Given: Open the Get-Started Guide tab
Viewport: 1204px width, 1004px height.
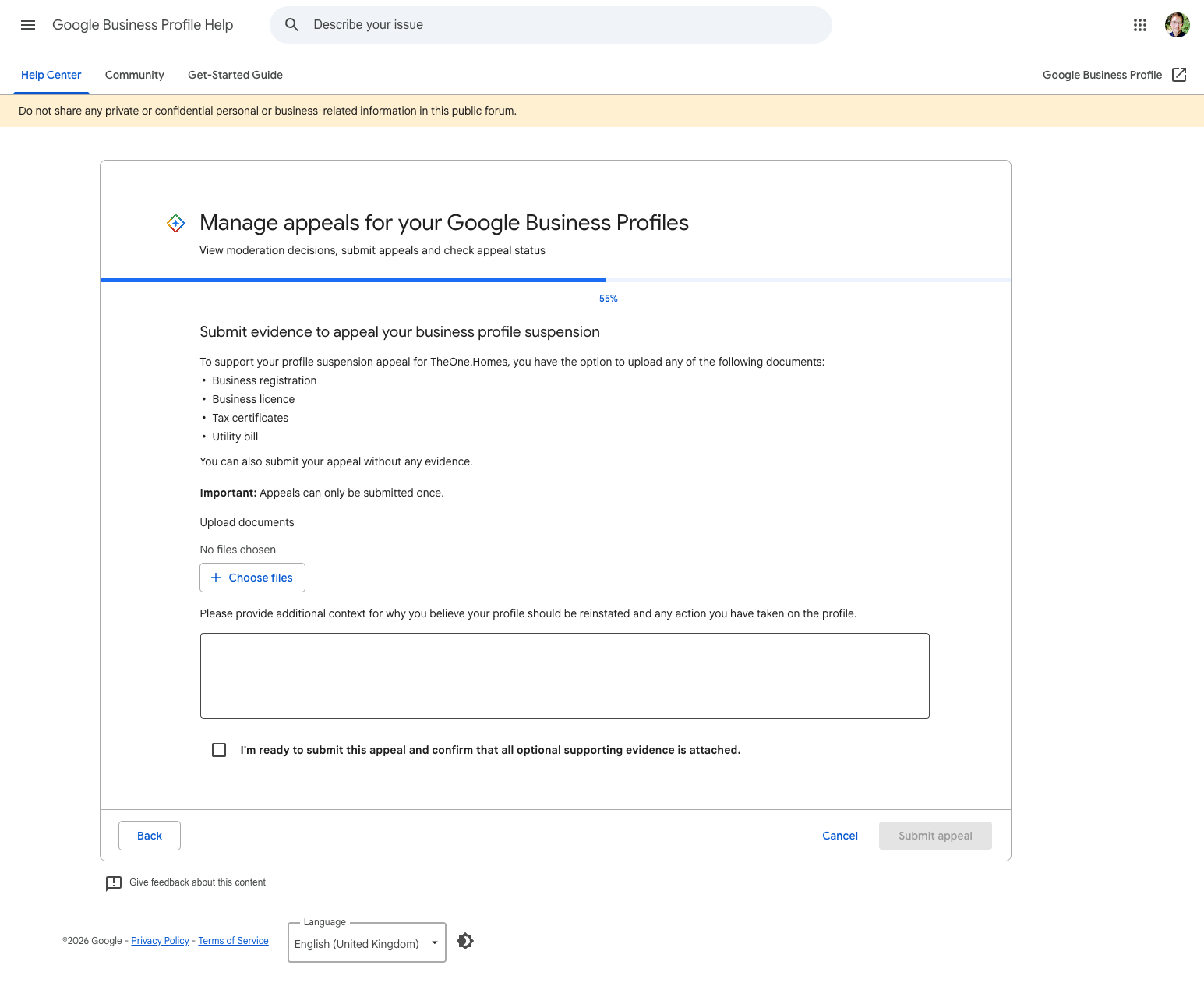Looking at the screenshot, I should coord(235,75).
